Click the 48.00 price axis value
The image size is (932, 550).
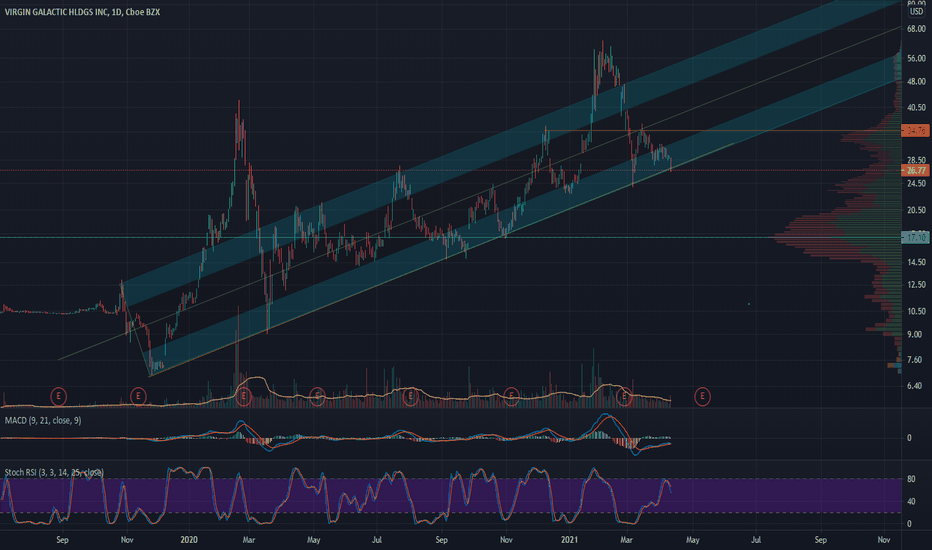(916, 81)
